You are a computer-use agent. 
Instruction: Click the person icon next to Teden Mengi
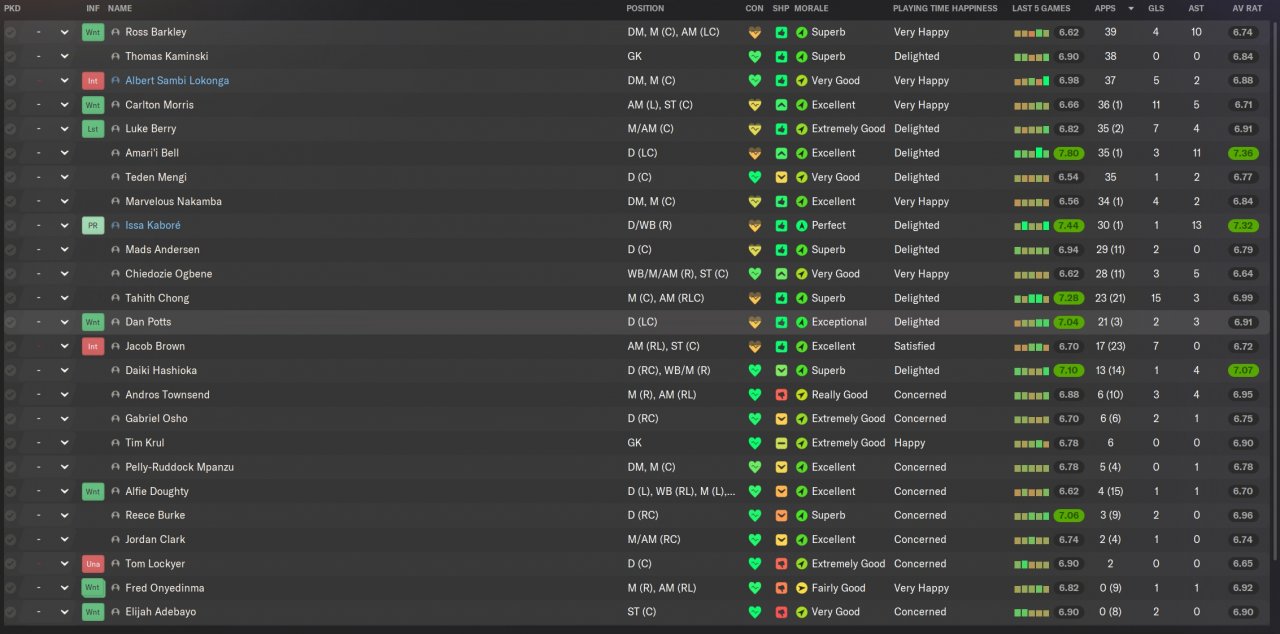coord(116,178)
